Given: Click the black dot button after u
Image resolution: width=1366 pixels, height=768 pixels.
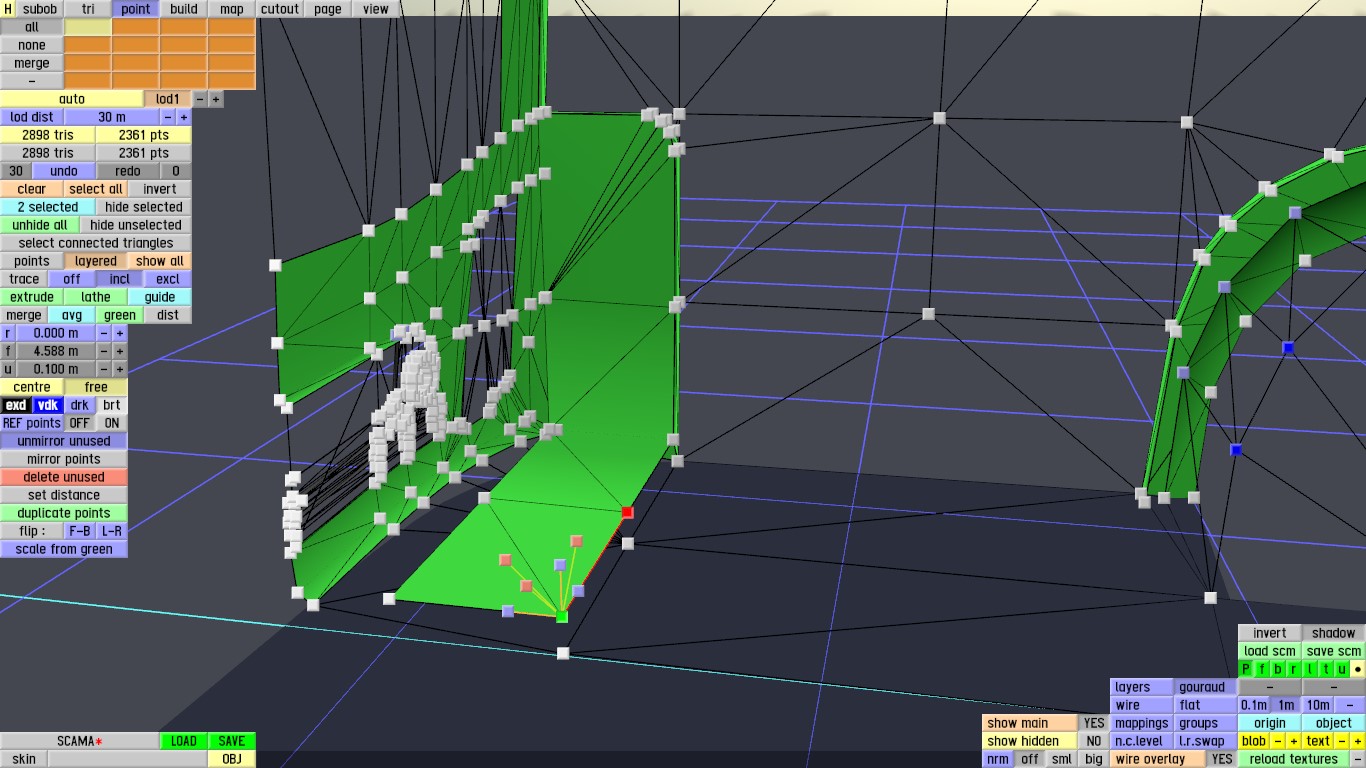Looking at the screenshot, I should [1357, 669].
